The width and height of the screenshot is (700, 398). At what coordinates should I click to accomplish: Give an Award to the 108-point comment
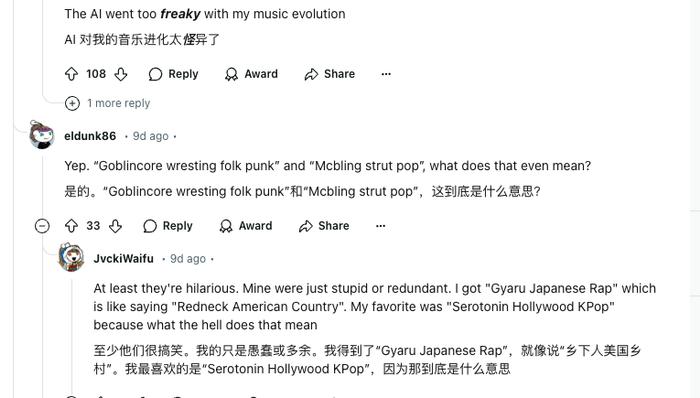point(251,74)
